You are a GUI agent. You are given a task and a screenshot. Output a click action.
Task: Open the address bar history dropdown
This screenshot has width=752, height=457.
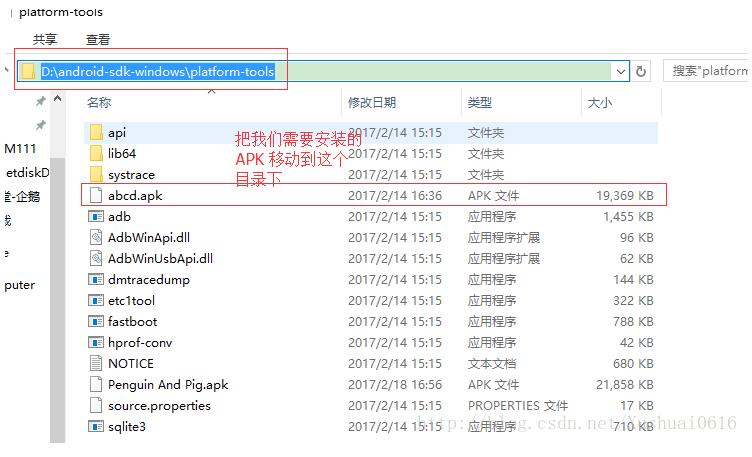[621, 71]
